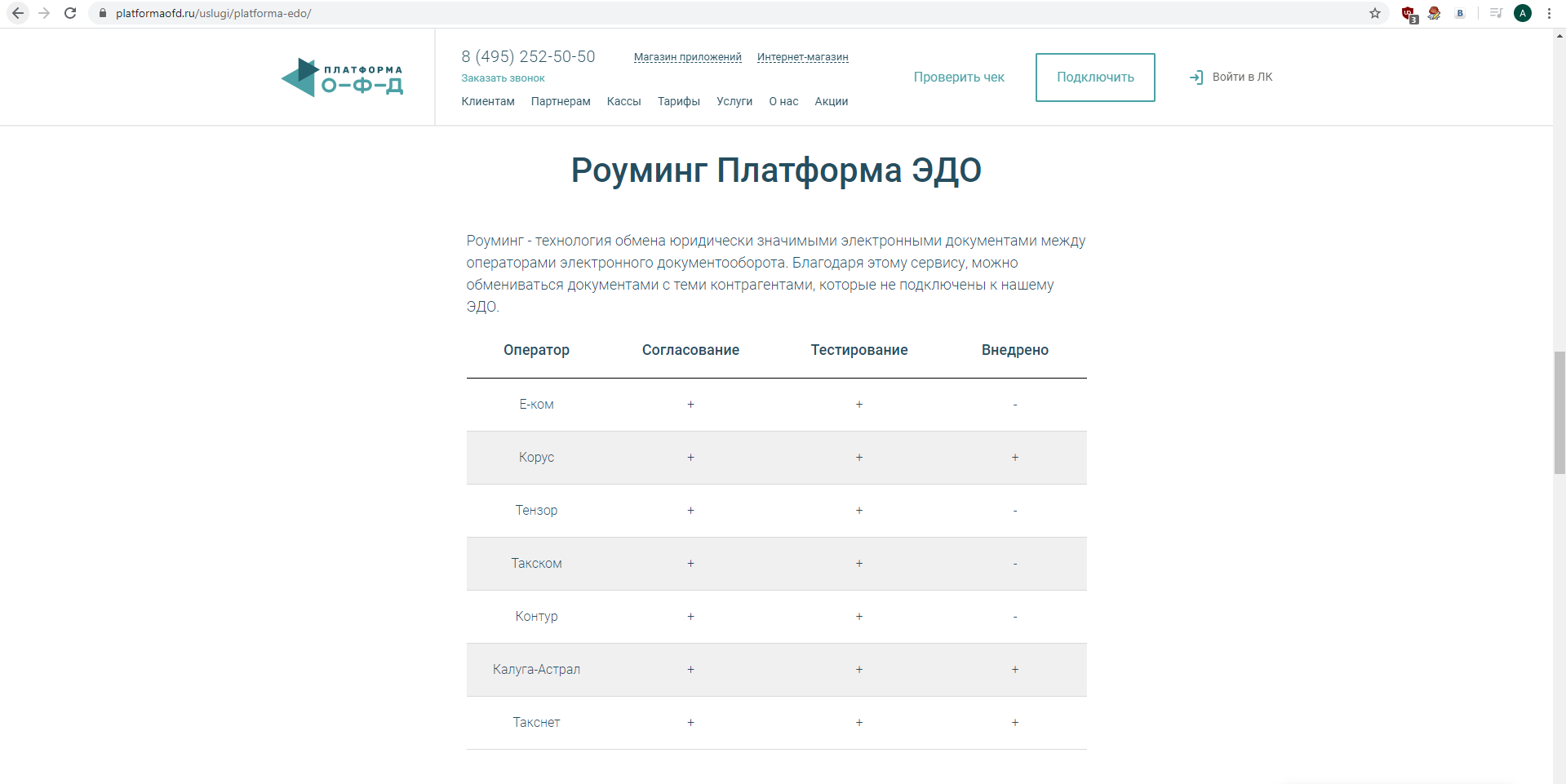Open the Партнерам menu
The image size is (1566, 784).
pos(561,101)
